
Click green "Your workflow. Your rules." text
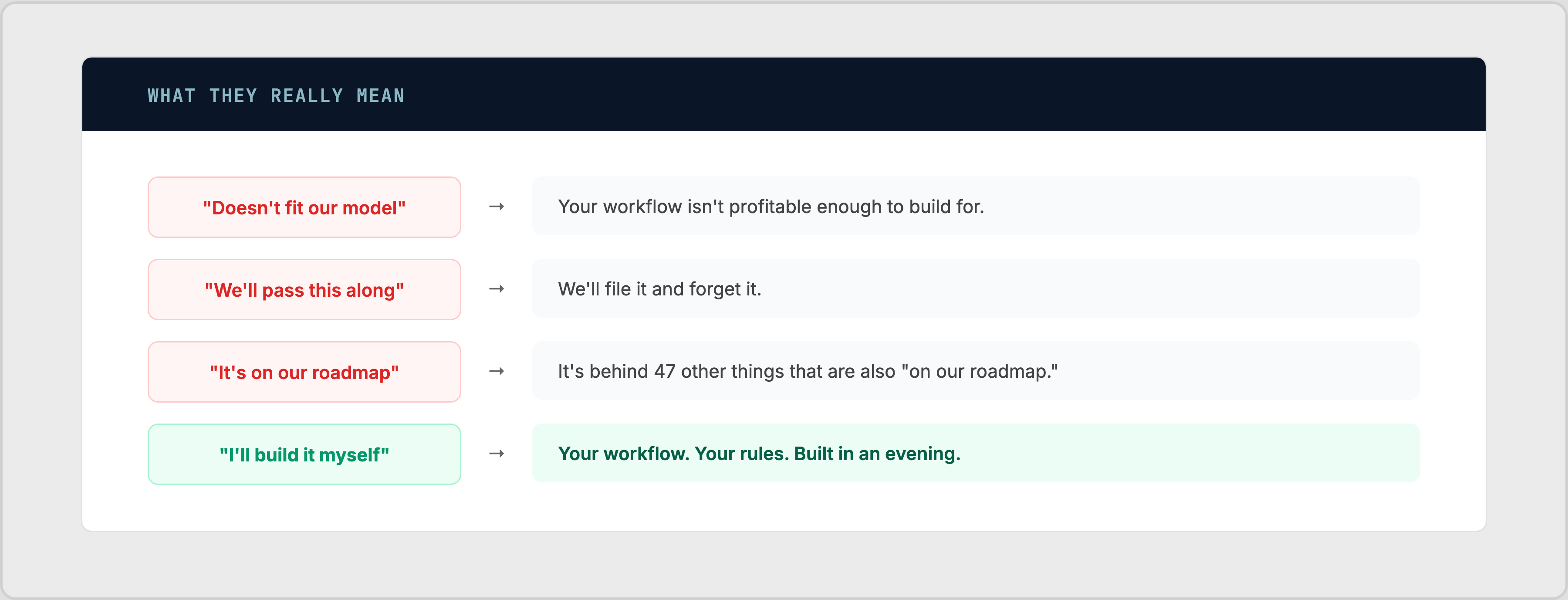(758, 453)
